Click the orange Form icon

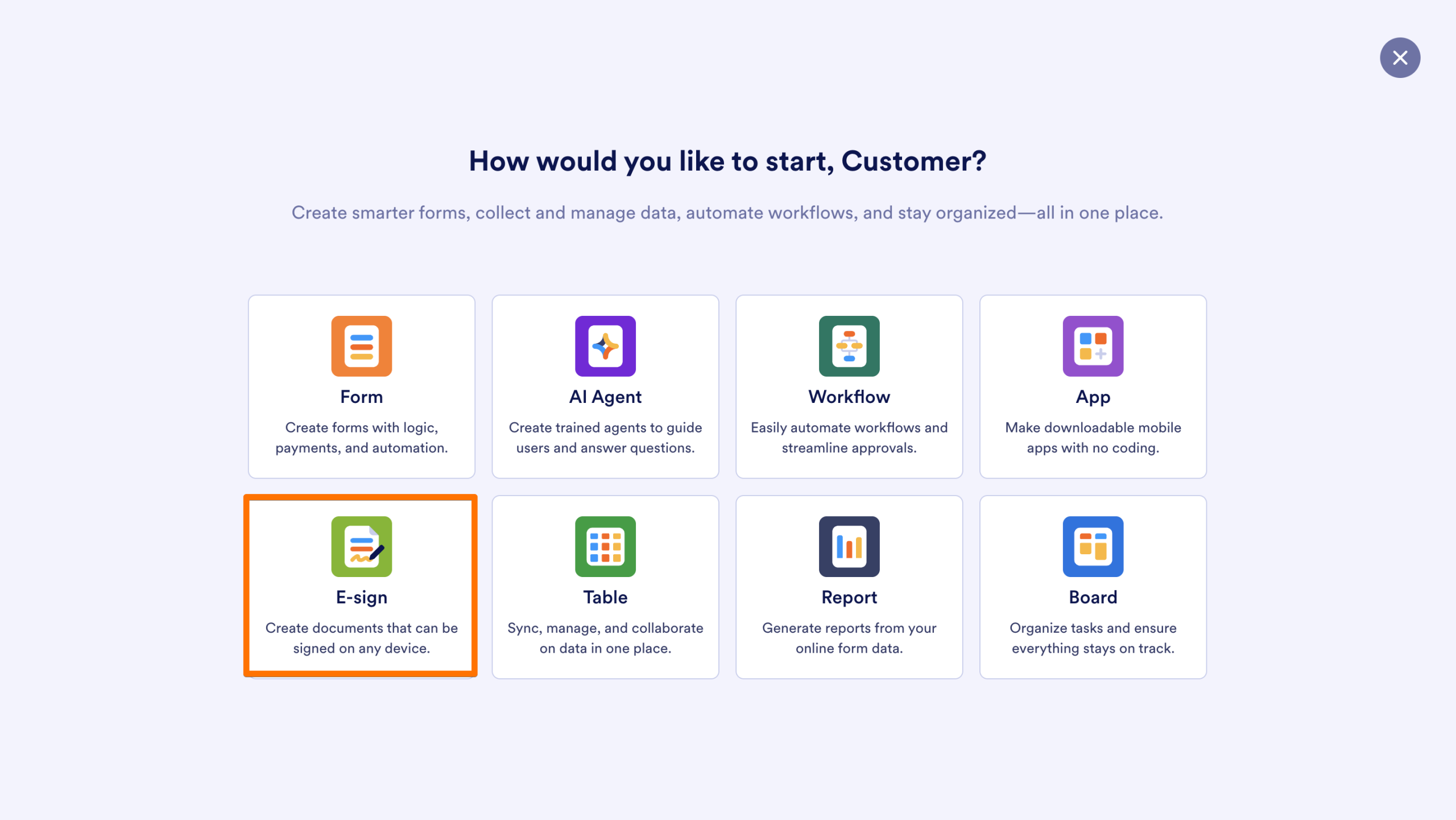pyautogui.click(x=362, y=346)
